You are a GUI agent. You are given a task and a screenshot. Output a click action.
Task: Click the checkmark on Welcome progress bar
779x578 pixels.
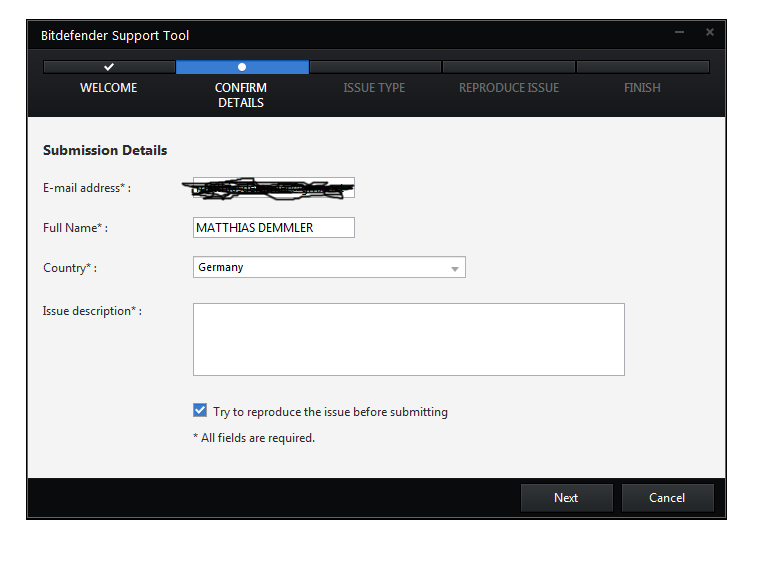(109, 67)
